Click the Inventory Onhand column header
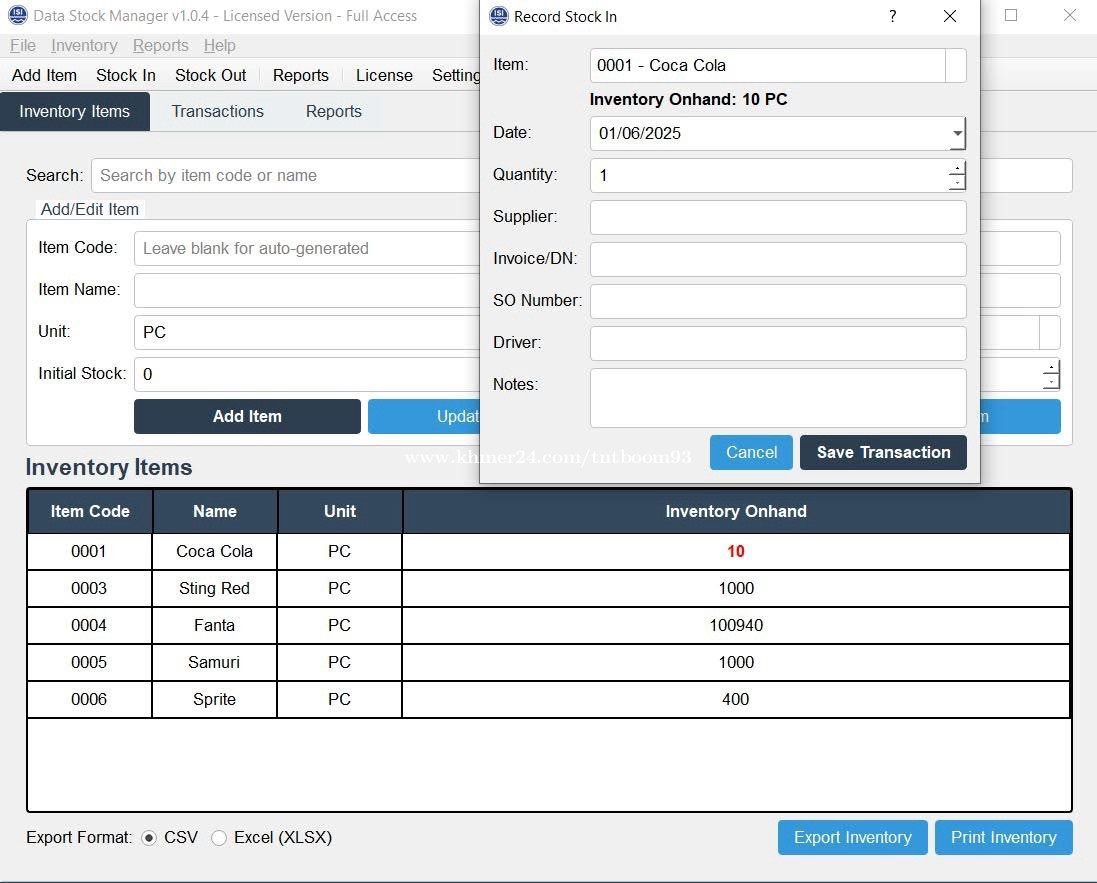 point(737,511)
